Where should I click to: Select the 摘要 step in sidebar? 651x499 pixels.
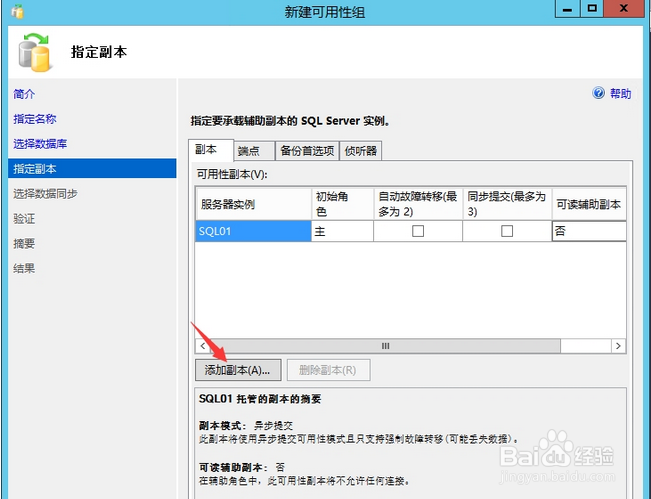(x=24, y=243)
